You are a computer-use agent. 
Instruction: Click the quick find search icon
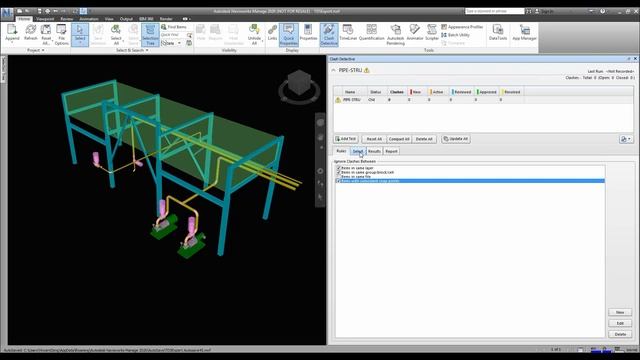(x=189, y=35)
